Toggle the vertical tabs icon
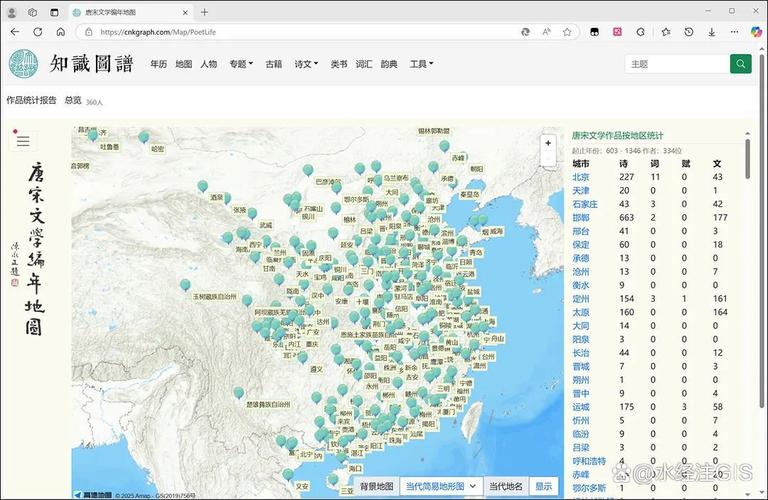 [x=54, y=12]
